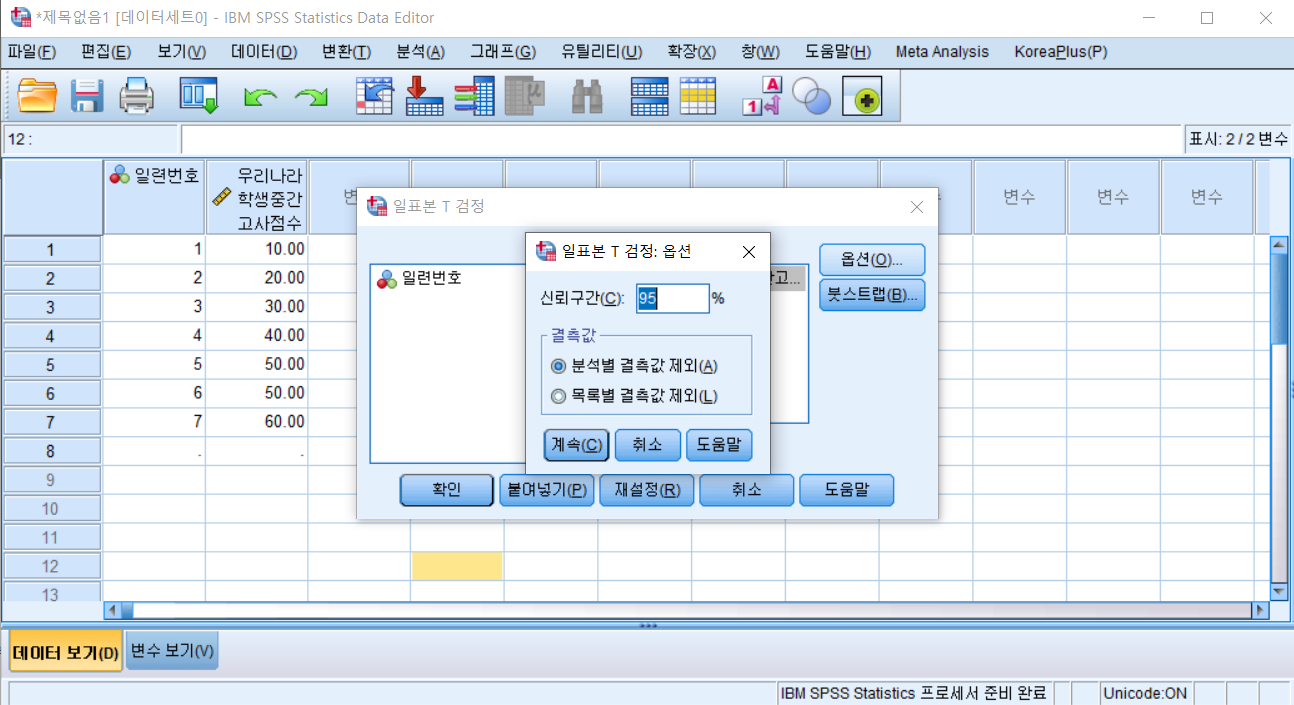Viewport: 1294px width, 705px height.
Task: Open the 보기(V) menu
Action: [x=181, y=52]
